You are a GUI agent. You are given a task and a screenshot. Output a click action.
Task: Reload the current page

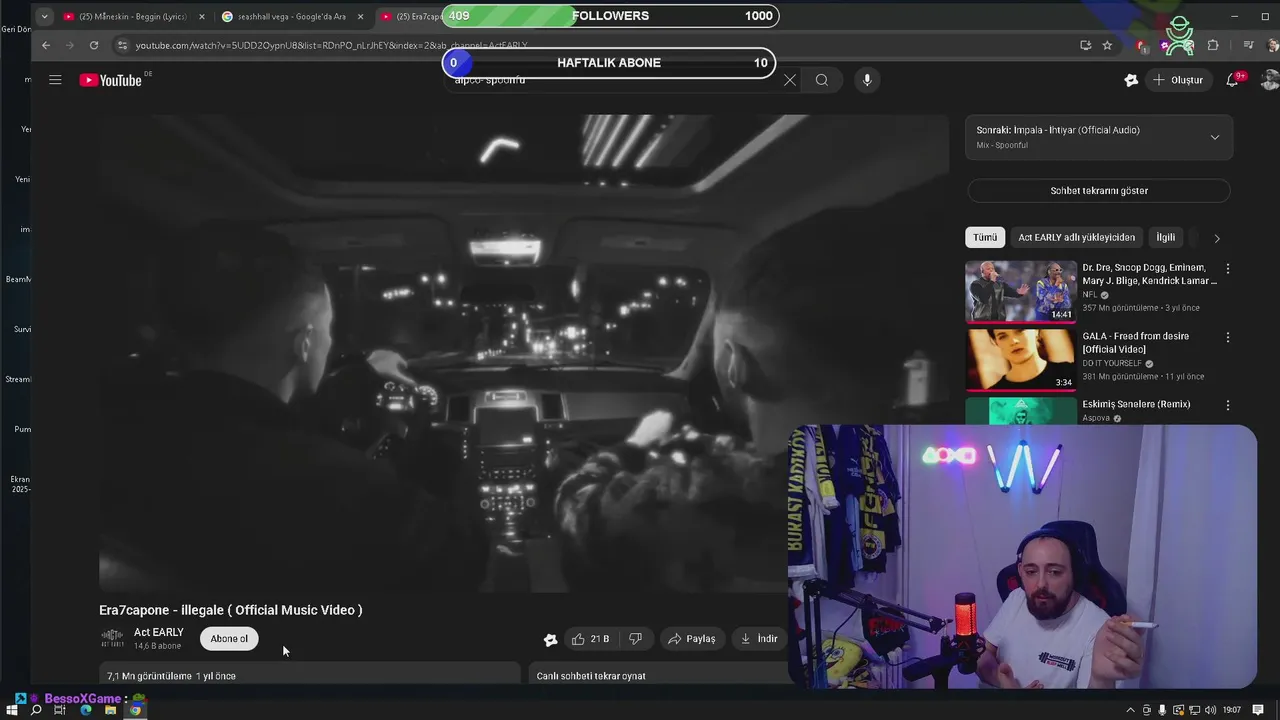(x=94, y=45)
